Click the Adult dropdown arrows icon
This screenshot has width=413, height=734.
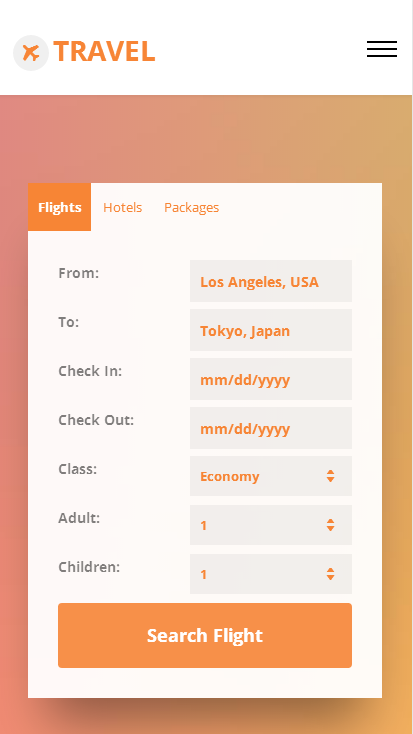click(x=331, y=525)
